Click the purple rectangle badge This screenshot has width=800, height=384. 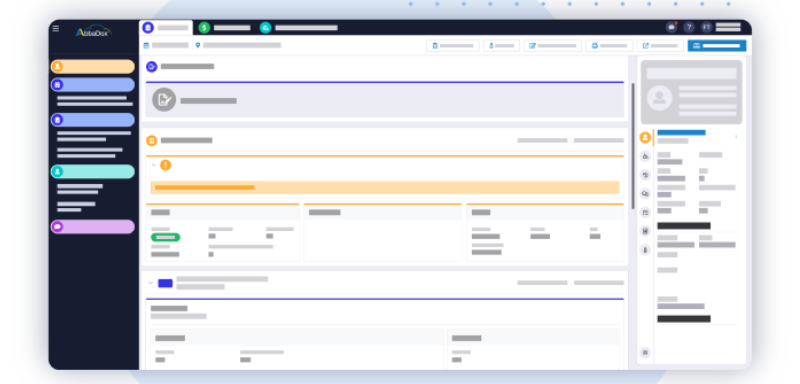coord(165,283)
